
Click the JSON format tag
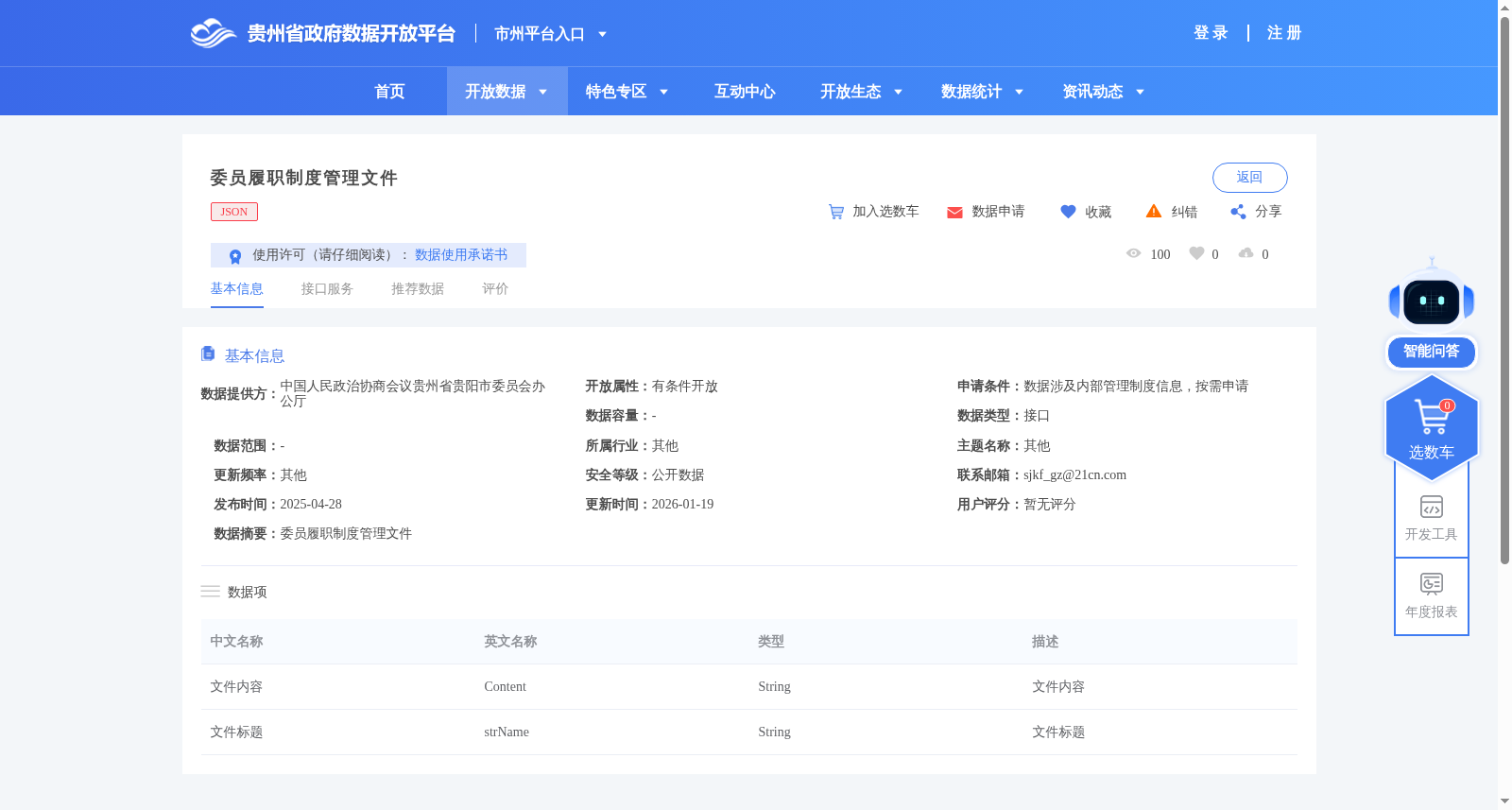234,212
